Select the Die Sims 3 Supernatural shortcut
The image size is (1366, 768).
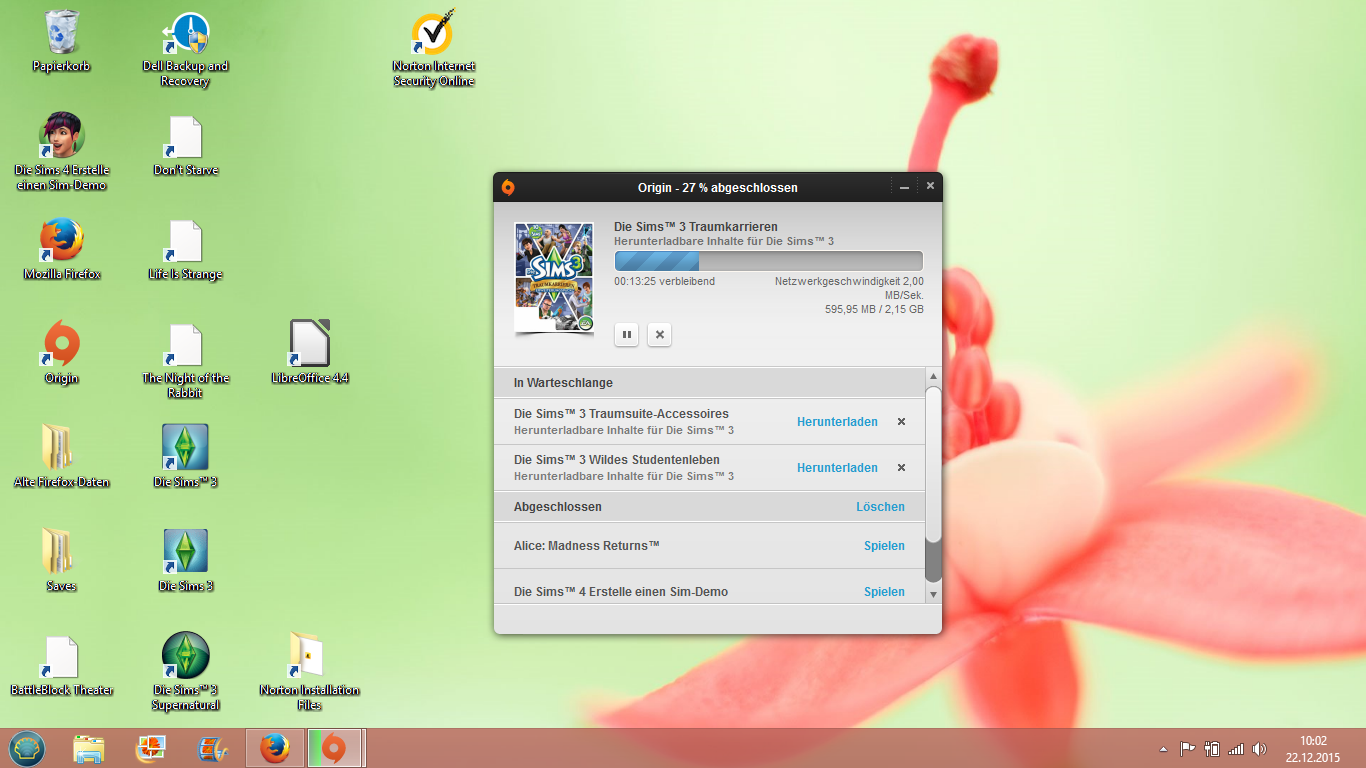(185, 670)
